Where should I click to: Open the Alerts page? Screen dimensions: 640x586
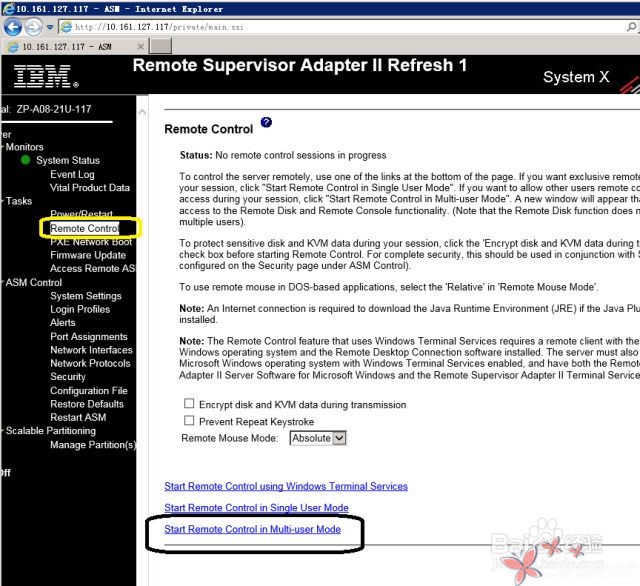[x=63, y=322]
